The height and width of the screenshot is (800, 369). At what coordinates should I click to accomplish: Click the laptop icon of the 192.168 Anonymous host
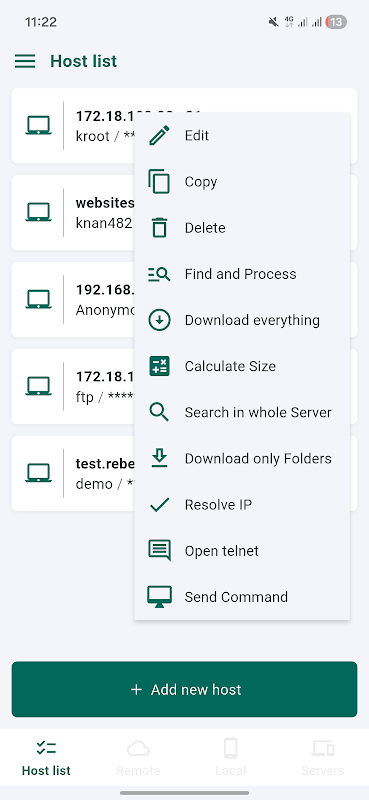click(x=38, y=299)
